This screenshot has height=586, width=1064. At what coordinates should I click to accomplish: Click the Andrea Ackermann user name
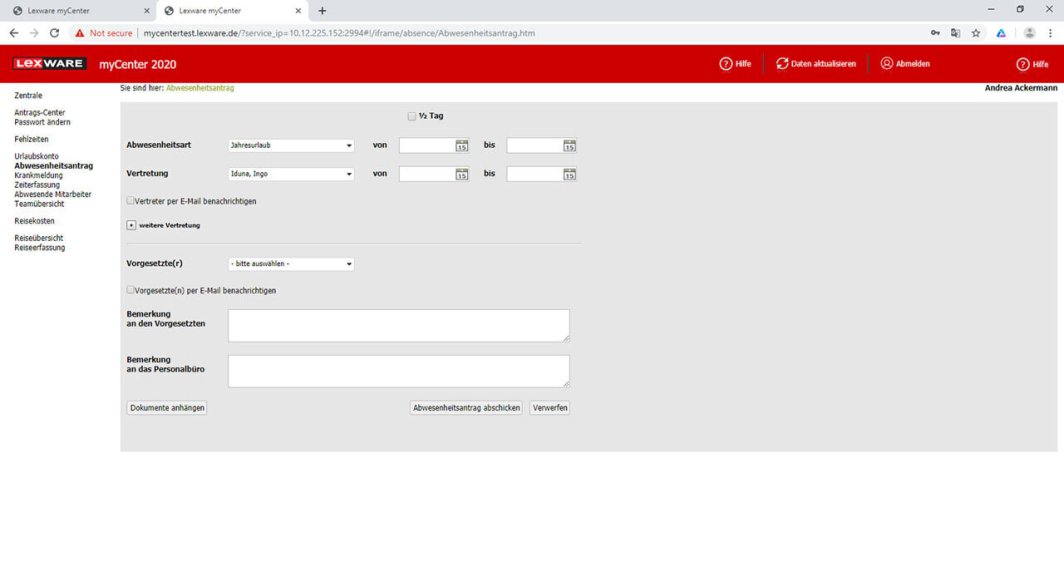1021,88
